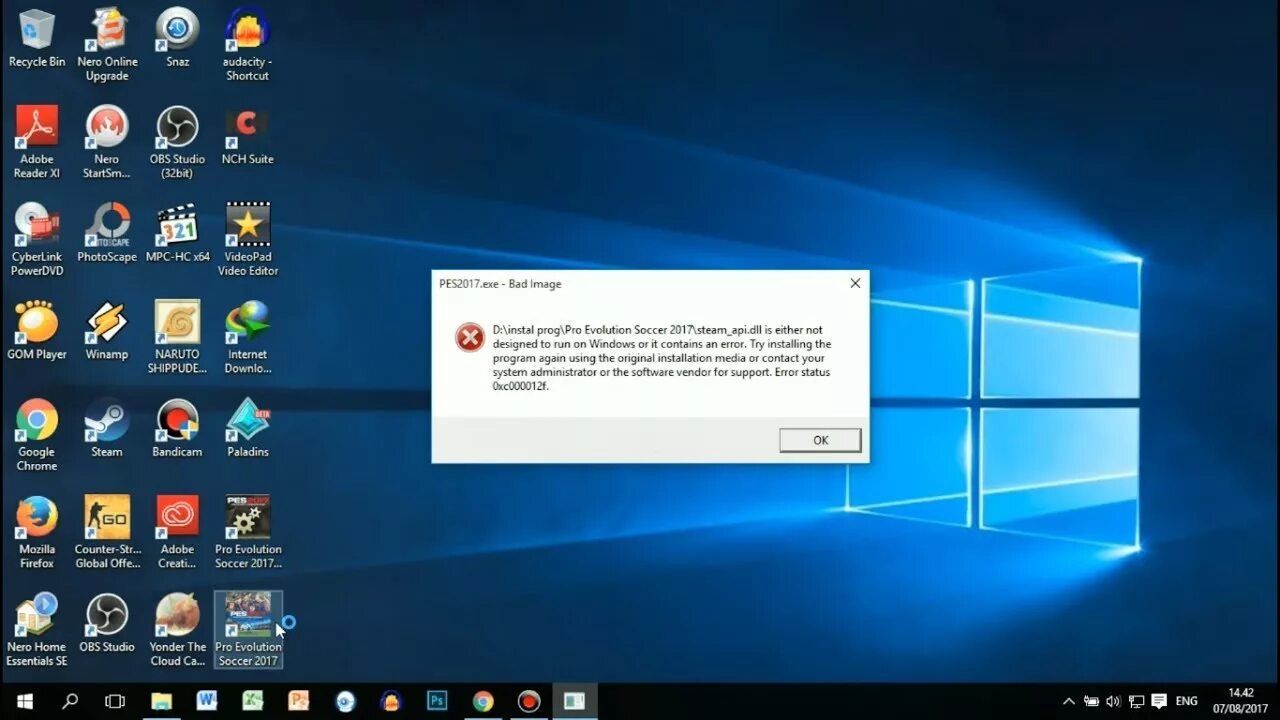Select the Paladins desktop shortcut
This screenshot has width=1280, height=720.
coord(248,428)
